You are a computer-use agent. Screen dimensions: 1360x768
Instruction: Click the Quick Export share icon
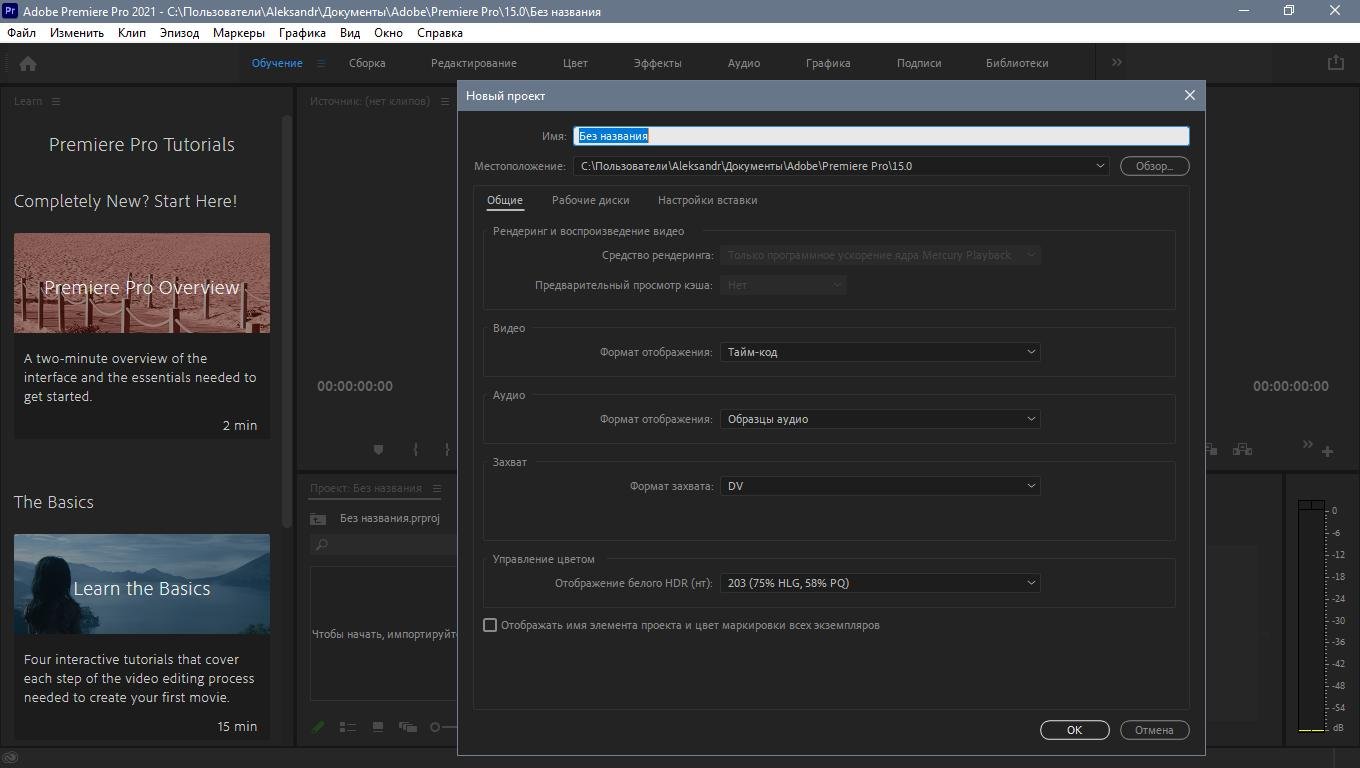click(1335, 62)
